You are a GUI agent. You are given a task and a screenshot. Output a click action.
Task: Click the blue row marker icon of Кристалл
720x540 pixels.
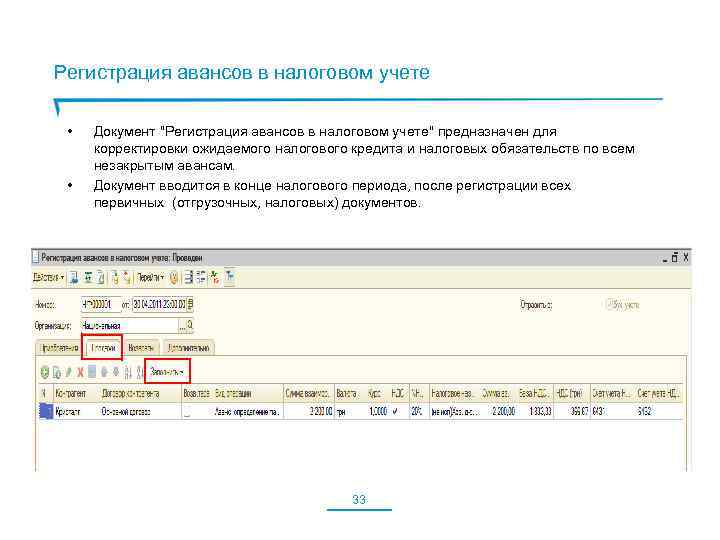[x=45, y=411]
